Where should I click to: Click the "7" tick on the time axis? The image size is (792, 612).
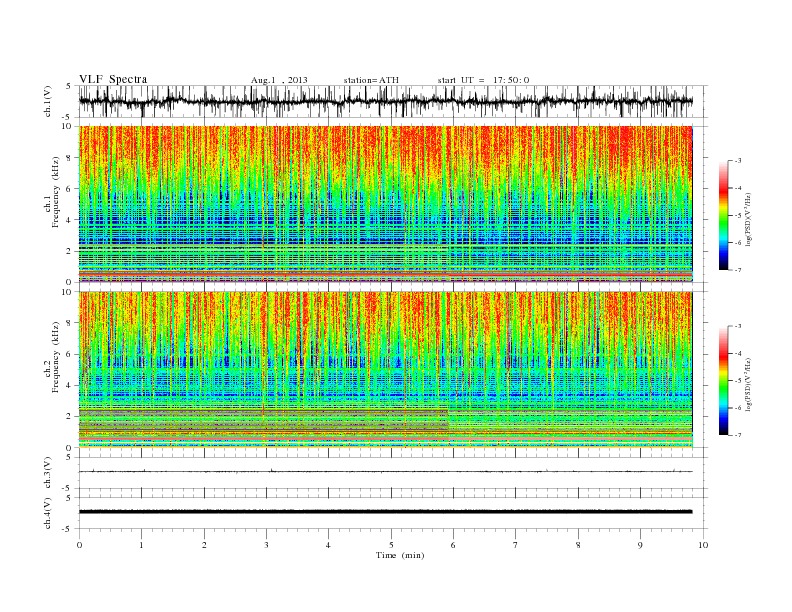(516, 545)
